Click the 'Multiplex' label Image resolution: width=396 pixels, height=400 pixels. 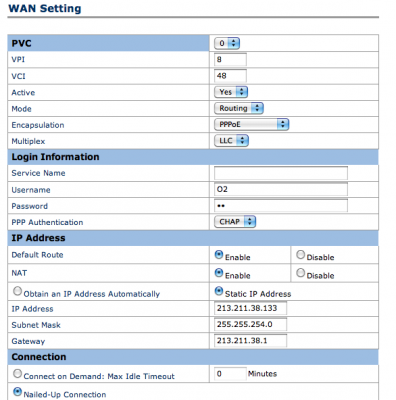28,141
